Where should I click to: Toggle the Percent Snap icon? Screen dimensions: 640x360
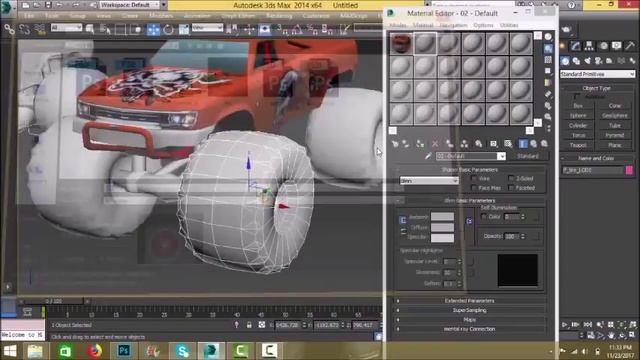pyautogui.click(x=312, y=29)
